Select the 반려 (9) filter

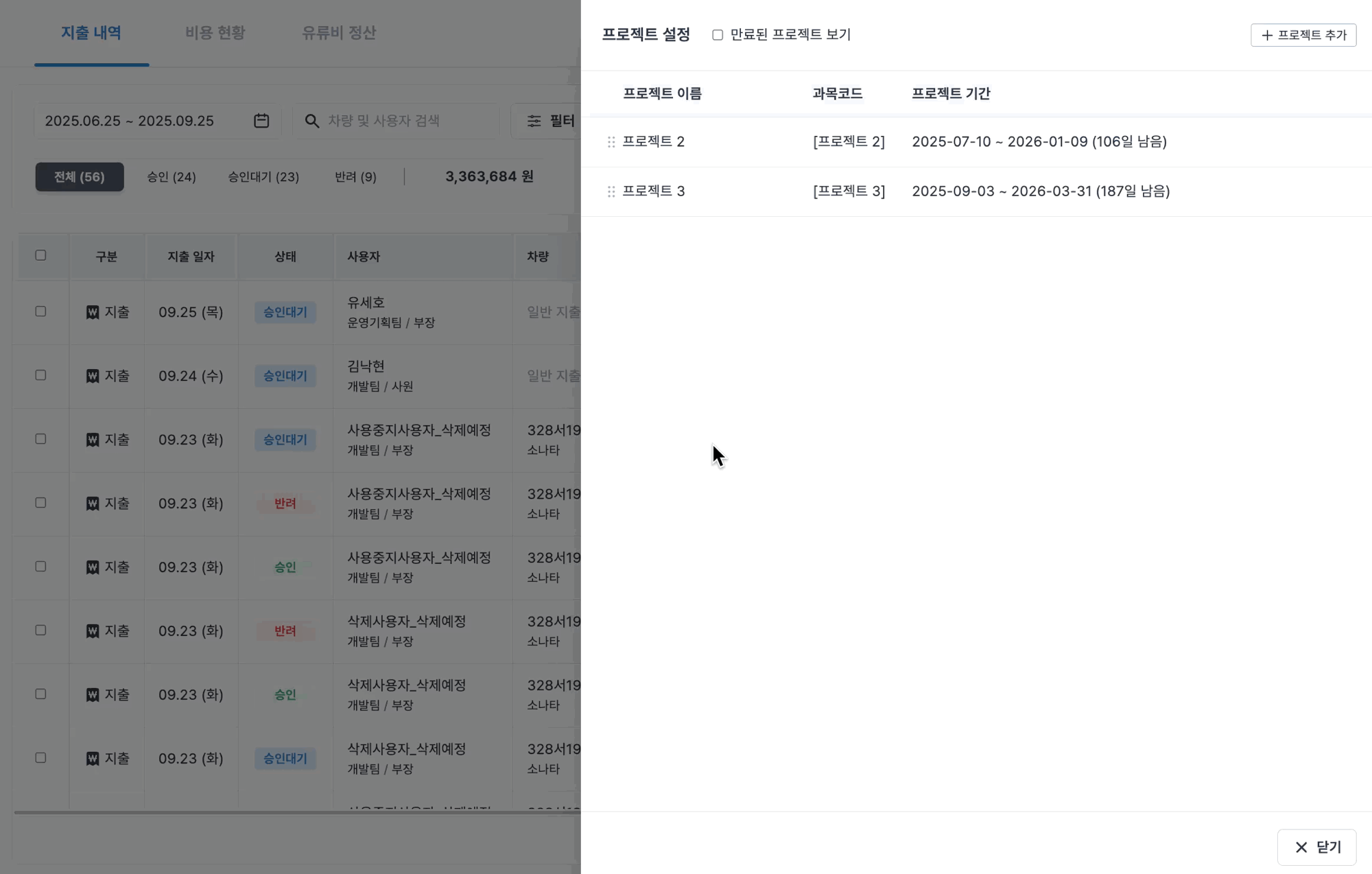coord(355,177)
